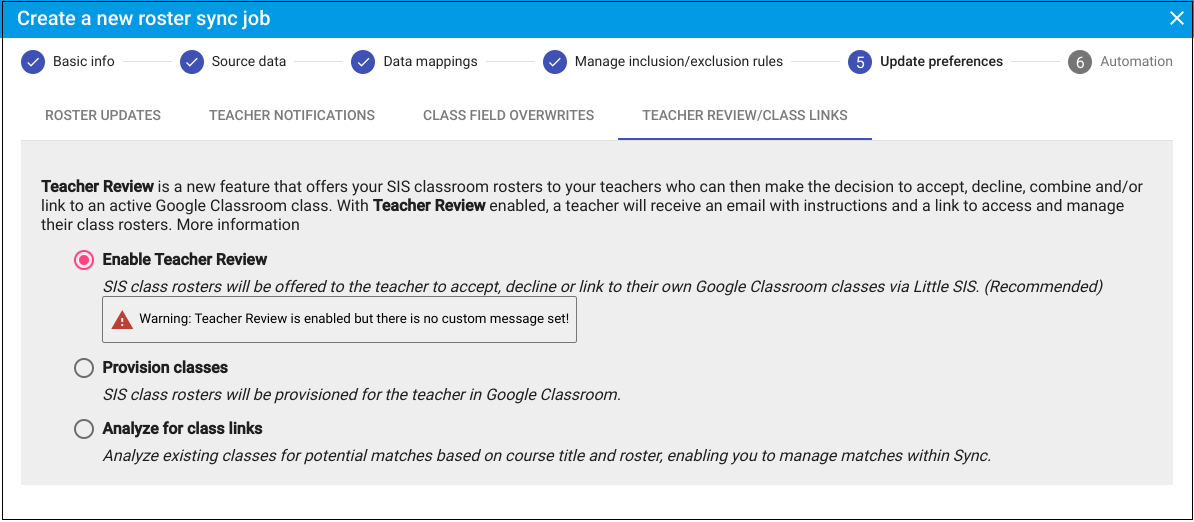
Task: Click the 'Create a new roster sync job' title
Action: pos(143,18)
